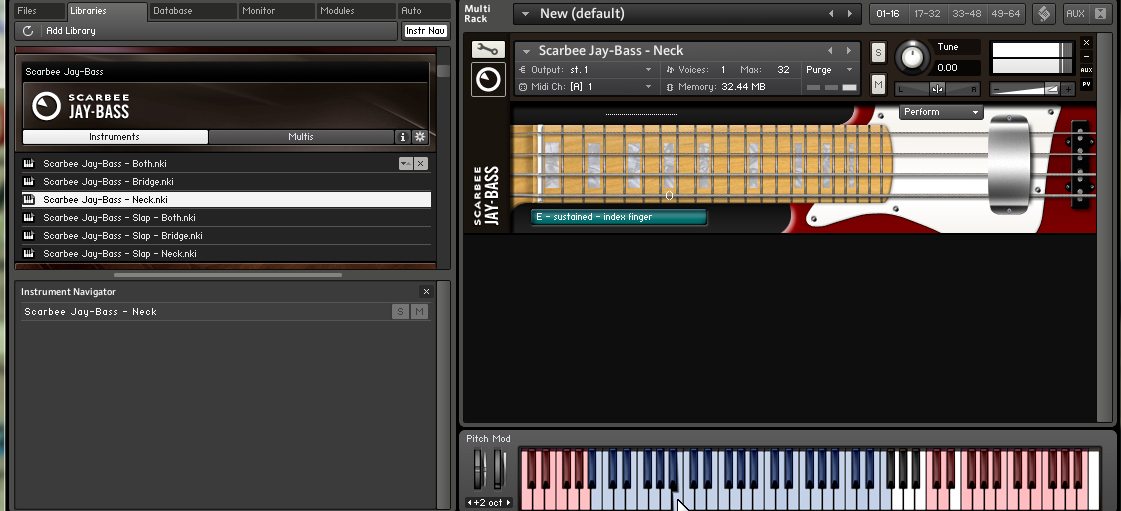Click the volume plus button

point(1068,89)
